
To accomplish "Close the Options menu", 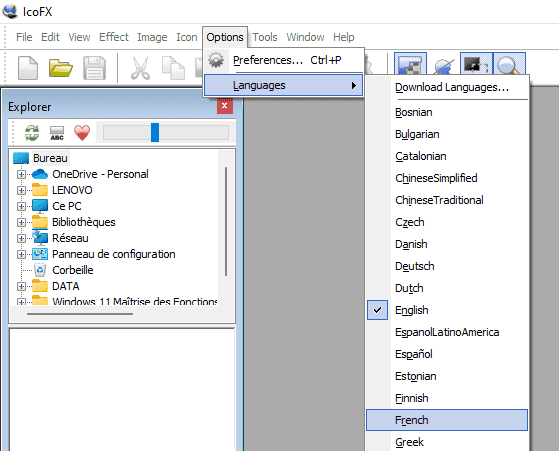I will [x=225, y=37].
